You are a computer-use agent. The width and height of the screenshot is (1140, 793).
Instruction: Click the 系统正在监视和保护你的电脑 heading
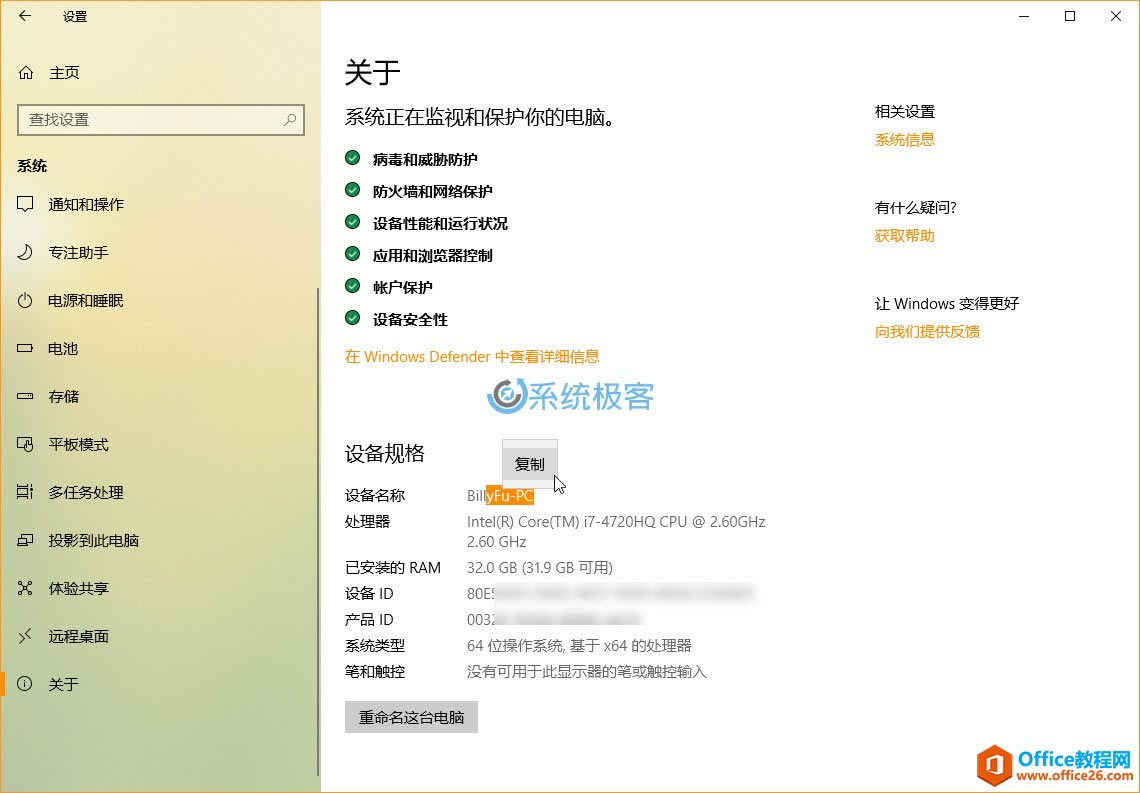(x=480, y=117)
